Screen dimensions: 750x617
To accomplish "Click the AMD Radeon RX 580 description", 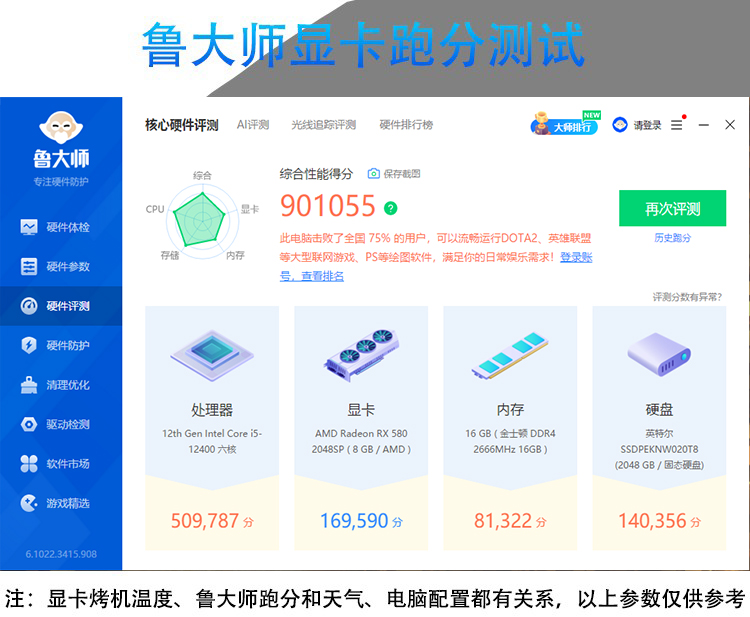I will (361, 441).
